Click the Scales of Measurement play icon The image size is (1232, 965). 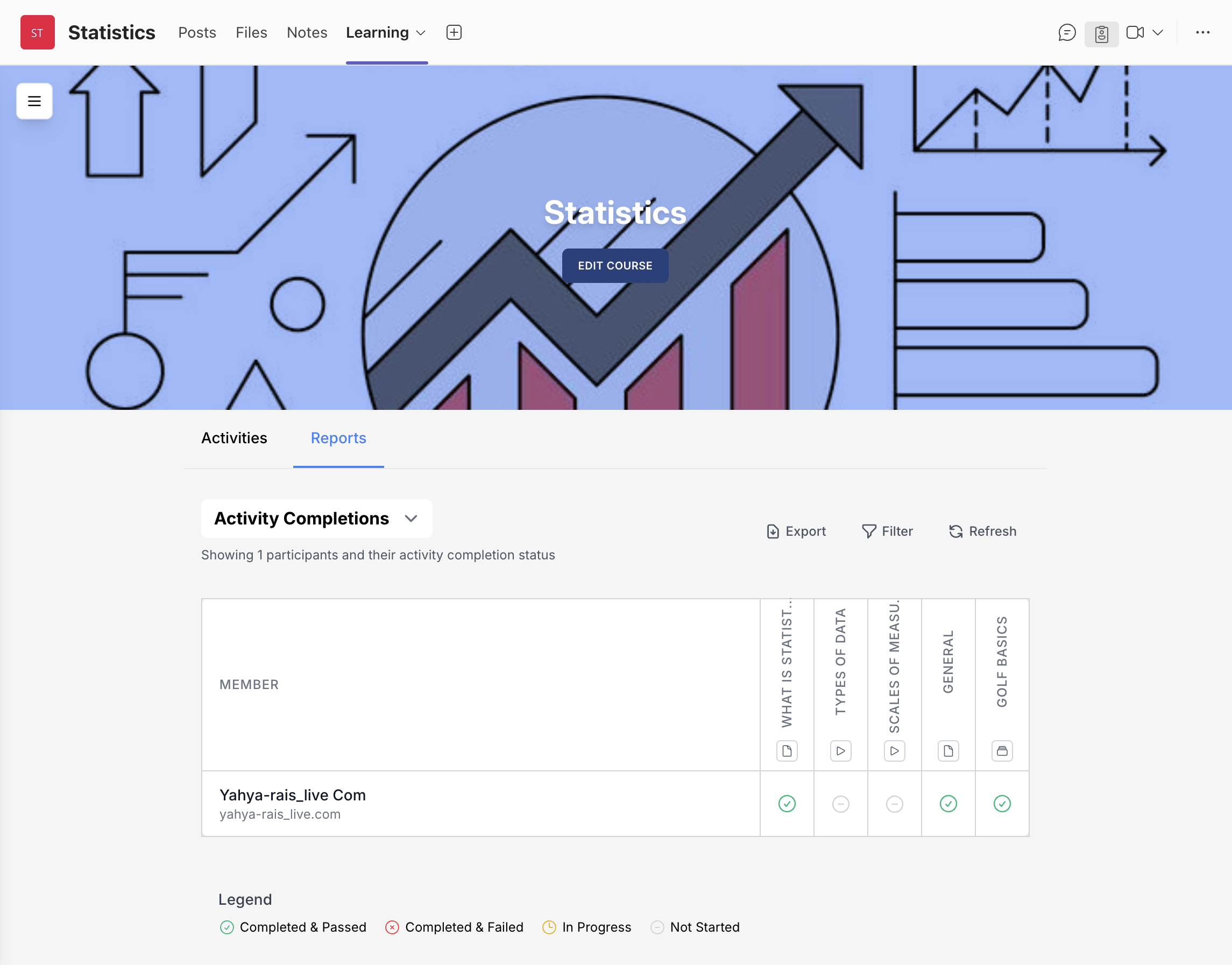[894, 751]
